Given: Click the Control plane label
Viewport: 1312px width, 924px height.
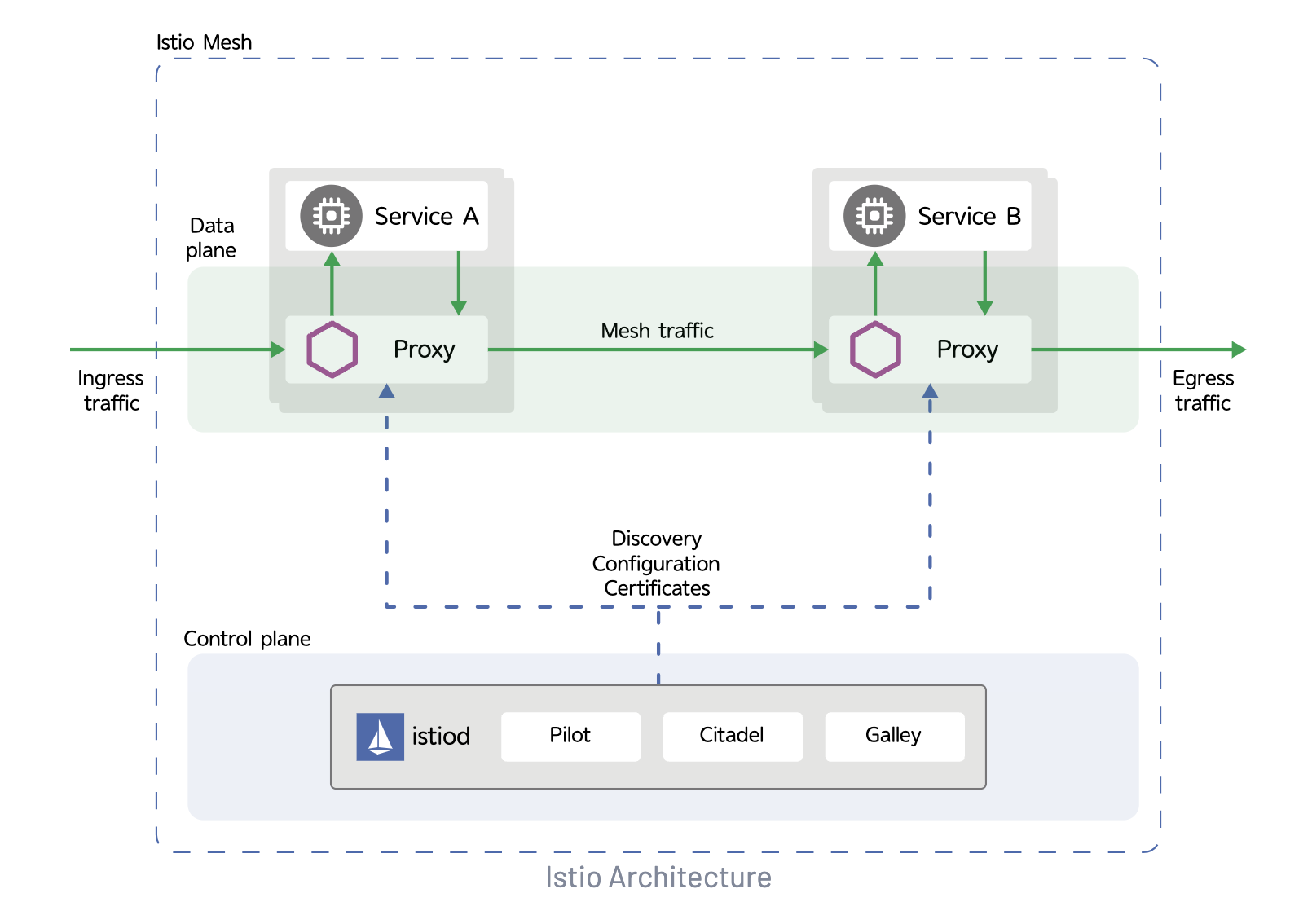Looking at the screenshot, I should (247, 639).
